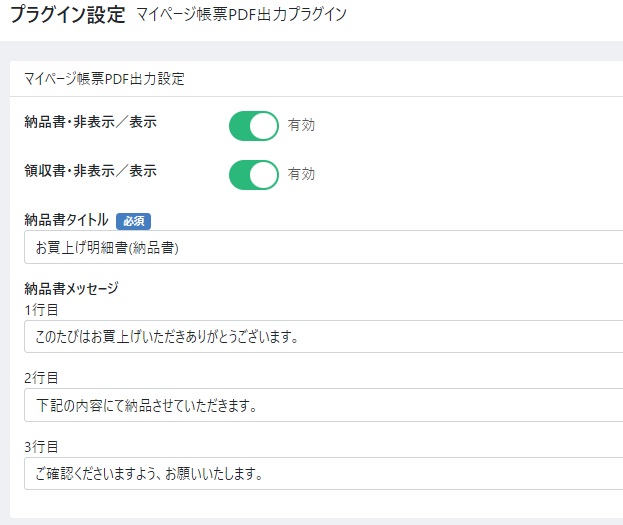The image size is (623, 525).
Task: Click the マイページ帳票PDF出力プラグイン subtitle
Action: point(242,15)
